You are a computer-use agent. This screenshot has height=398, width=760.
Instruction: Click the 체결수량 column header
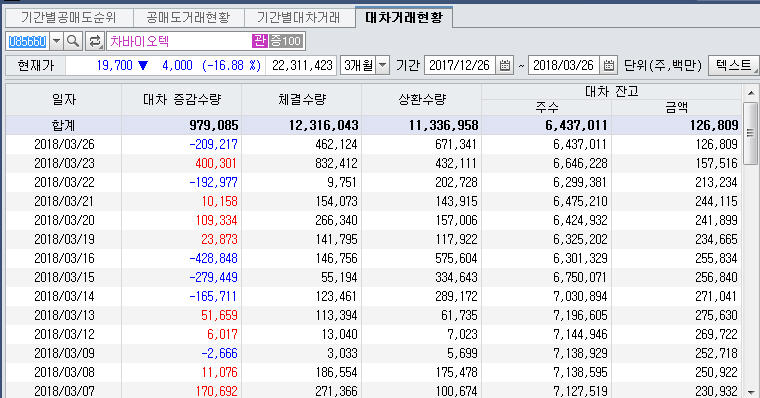[x=301, y=99]
